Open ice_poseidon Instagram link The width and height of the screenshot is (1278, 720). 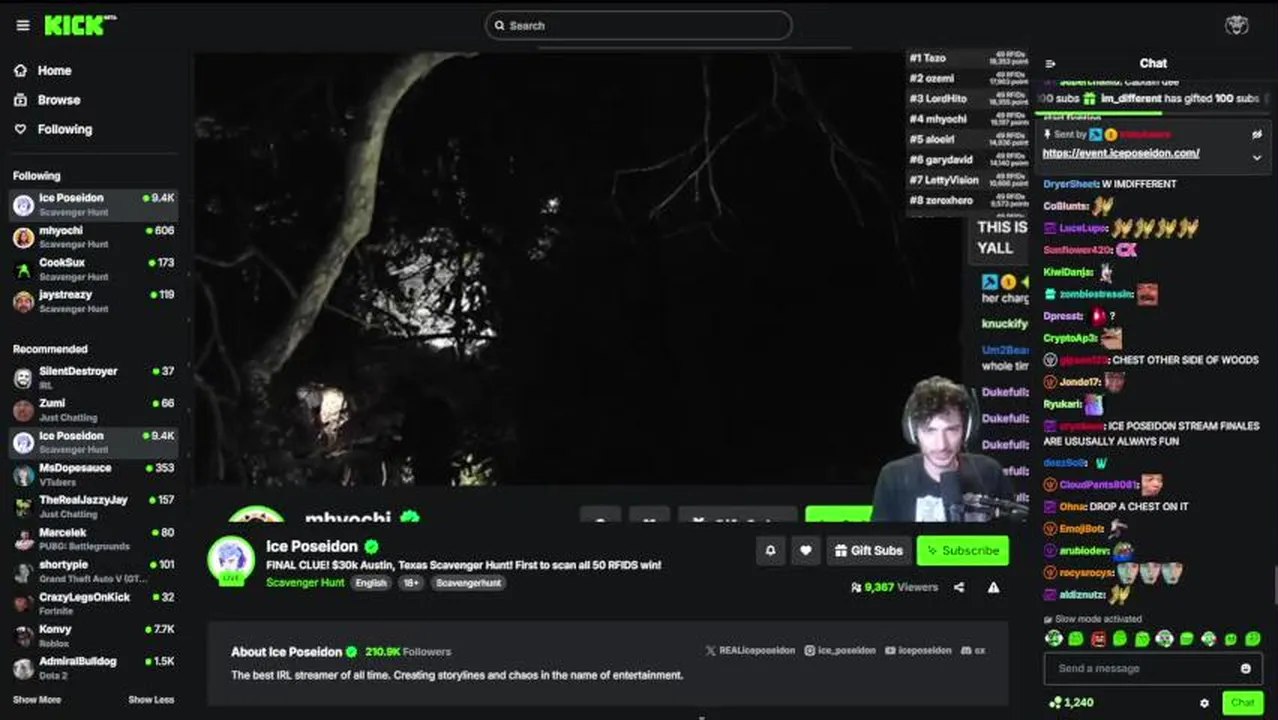pos(840,650)
